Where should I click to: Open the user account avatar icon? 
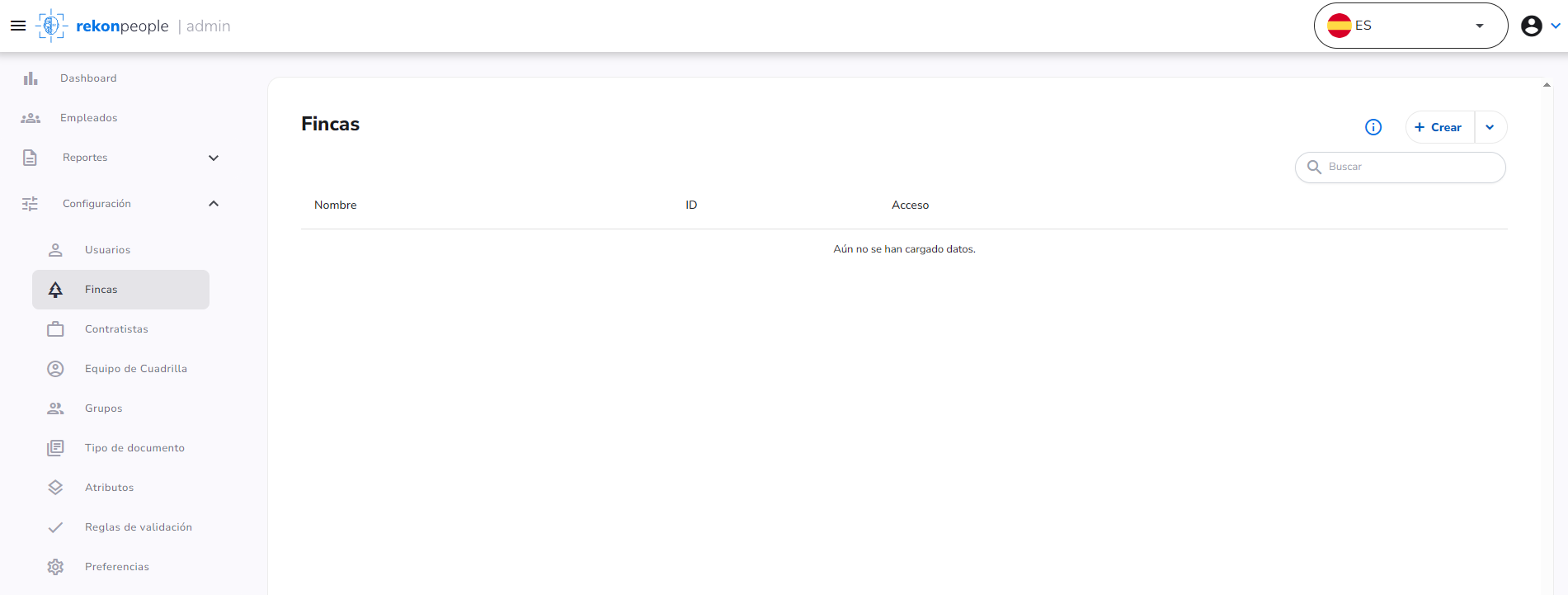pos(1532,26)
